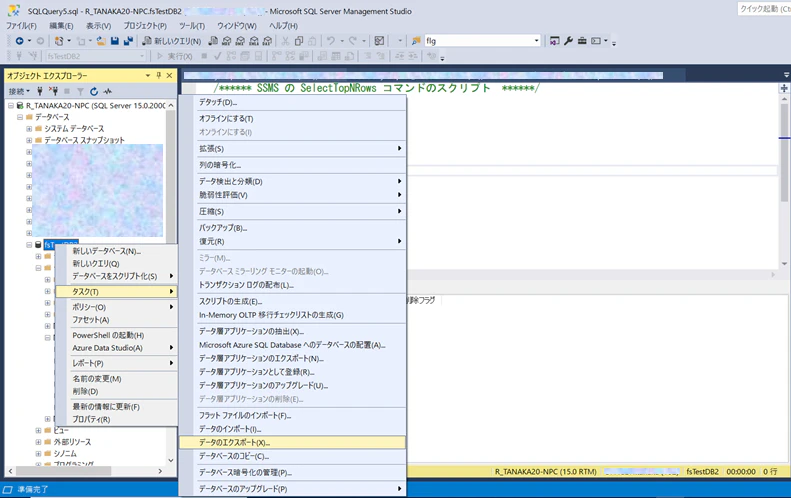791x498 pixels.
Task: Select オフラインにする(T) menu entry
Action: tap(292, 119)
